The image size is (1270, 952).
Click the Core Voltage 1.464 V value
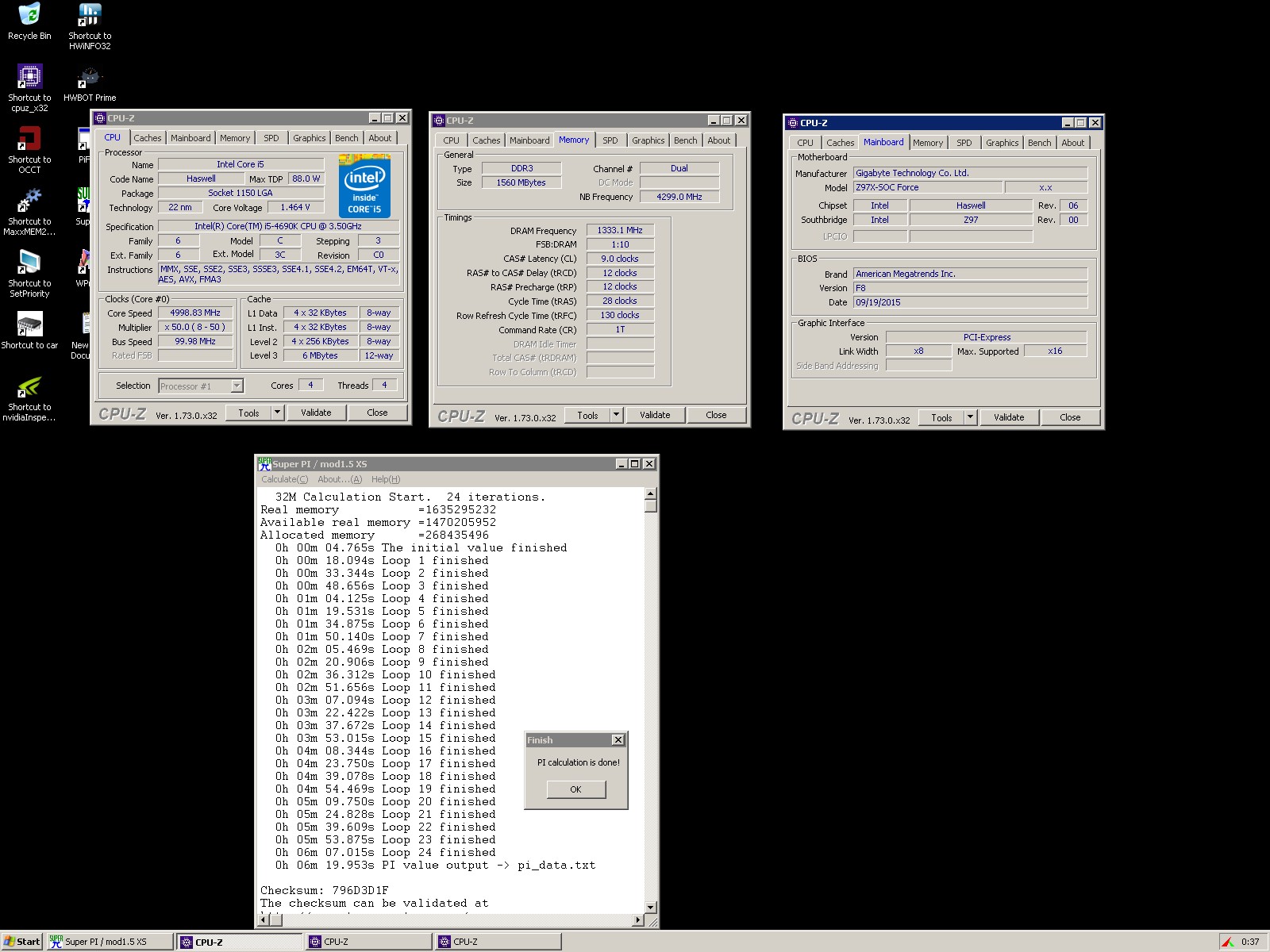pos(295,207)
